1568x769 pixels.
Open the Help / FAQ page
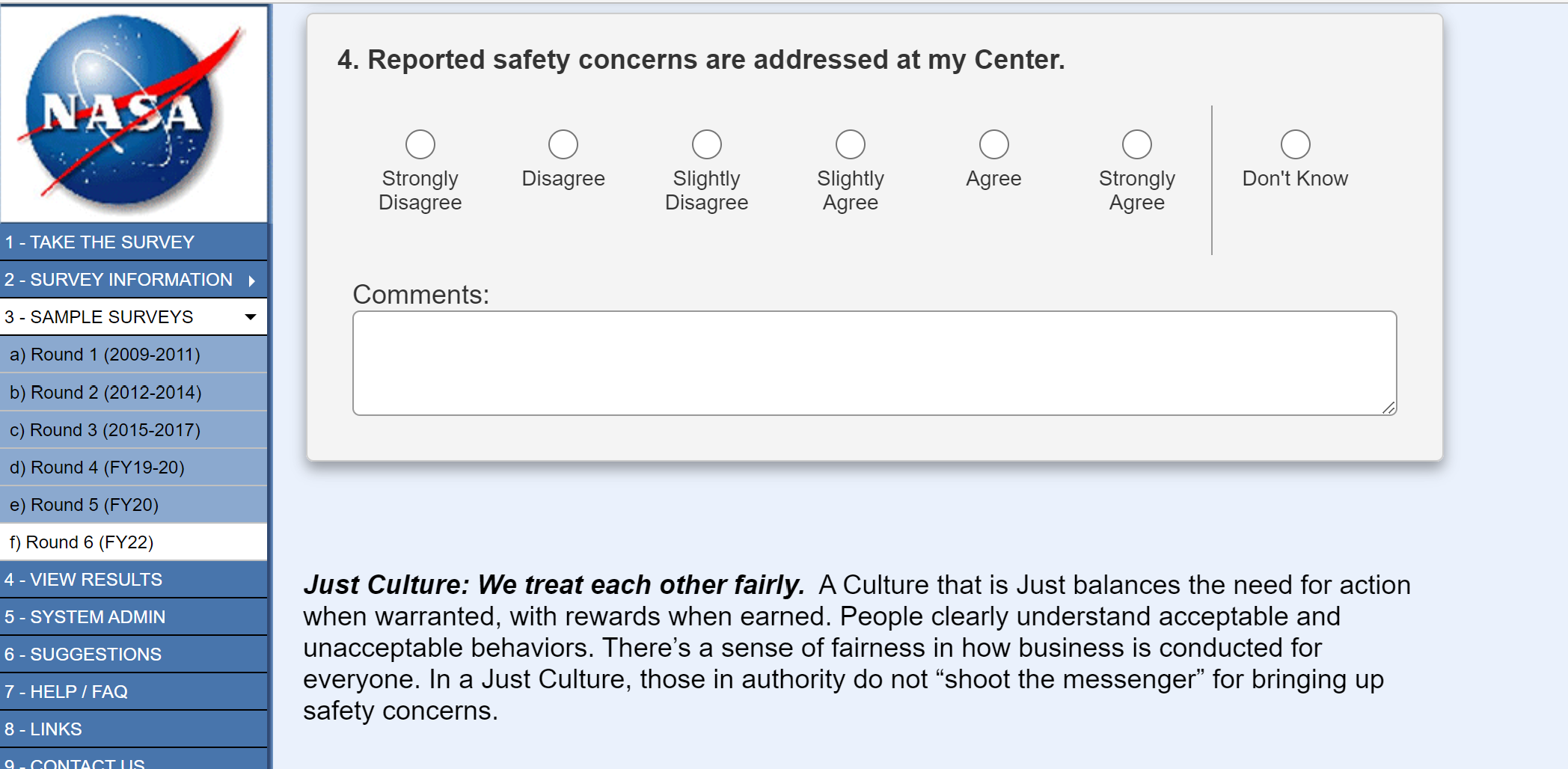66,692
